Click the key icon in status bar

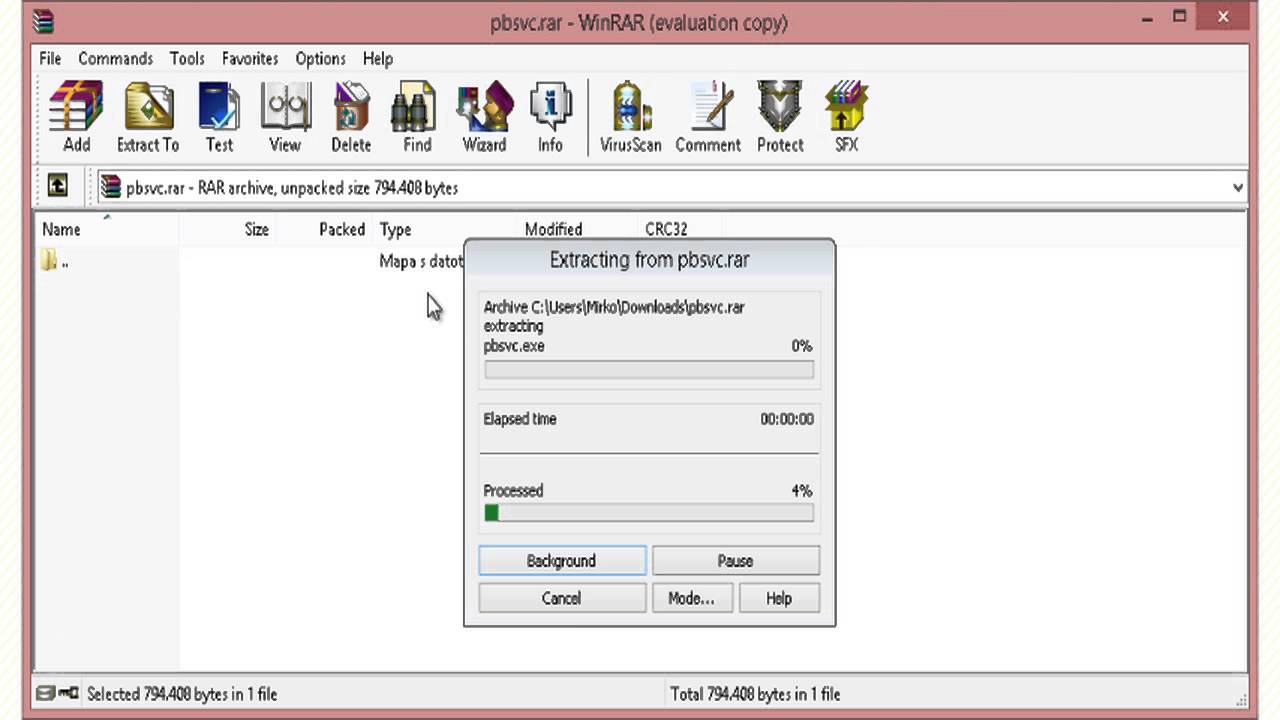click(68, 693)
